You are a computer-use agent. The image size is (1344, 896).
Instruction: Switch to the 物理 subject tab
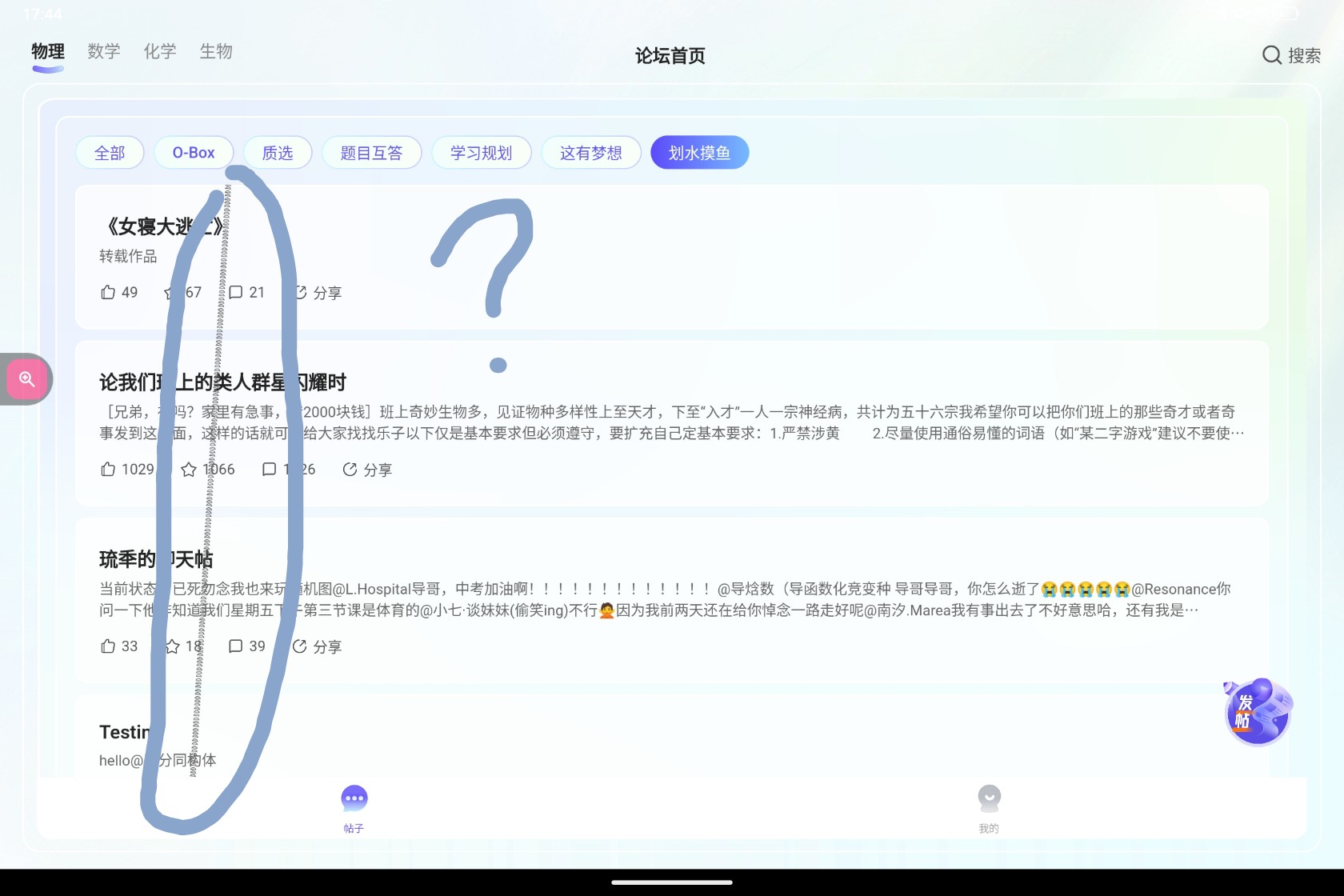coord(48,51)
